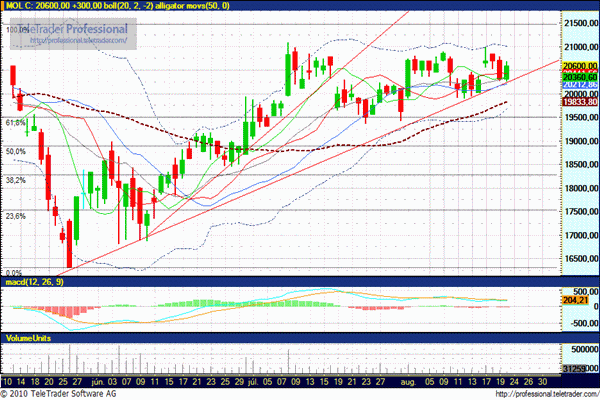Click the 21500,00 price axis label
The height and width of the screenshot is (400, 600).
(x=581, y=23)
